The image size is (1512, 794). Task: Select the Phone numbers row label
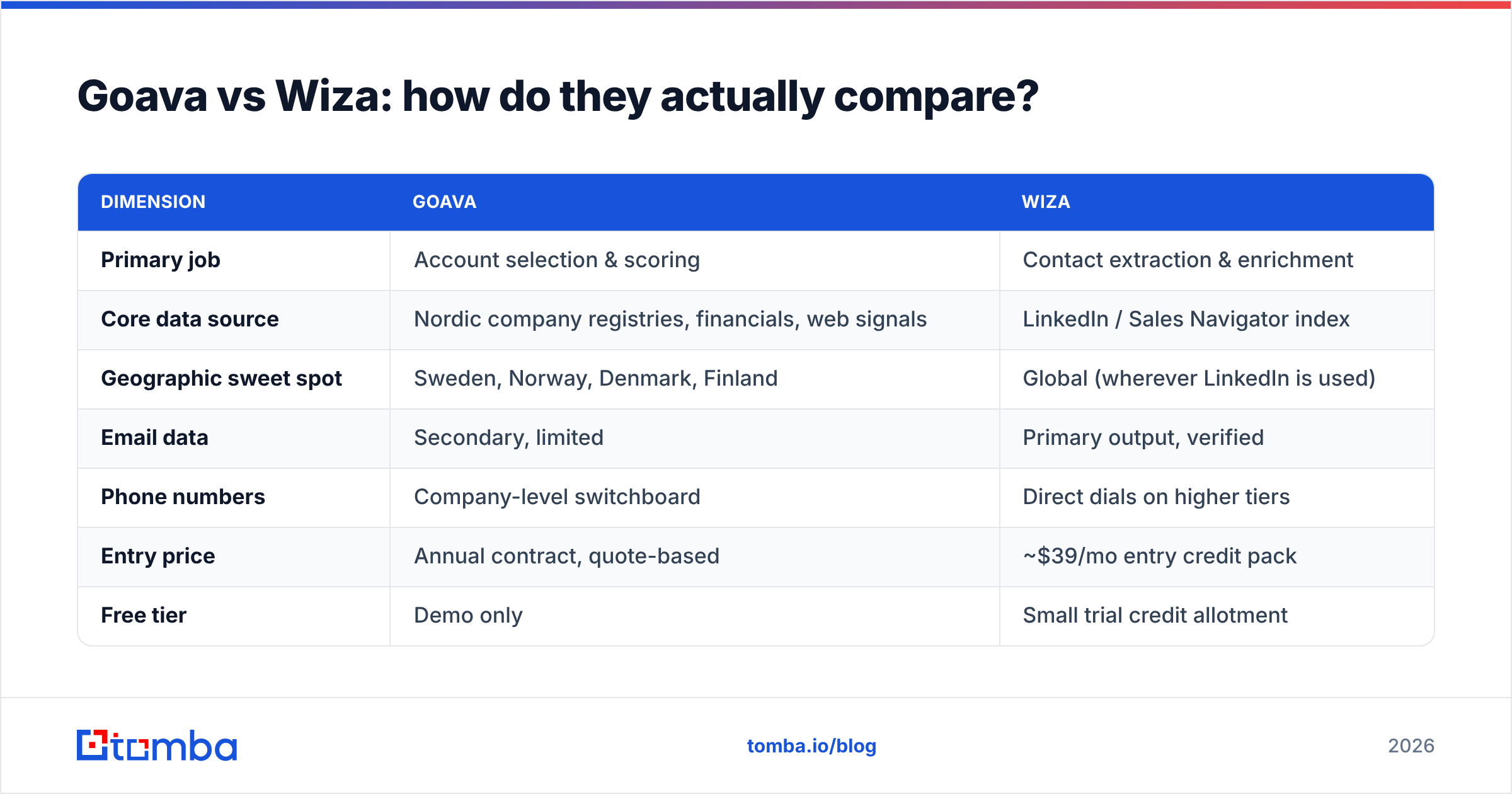click(183, 497)
